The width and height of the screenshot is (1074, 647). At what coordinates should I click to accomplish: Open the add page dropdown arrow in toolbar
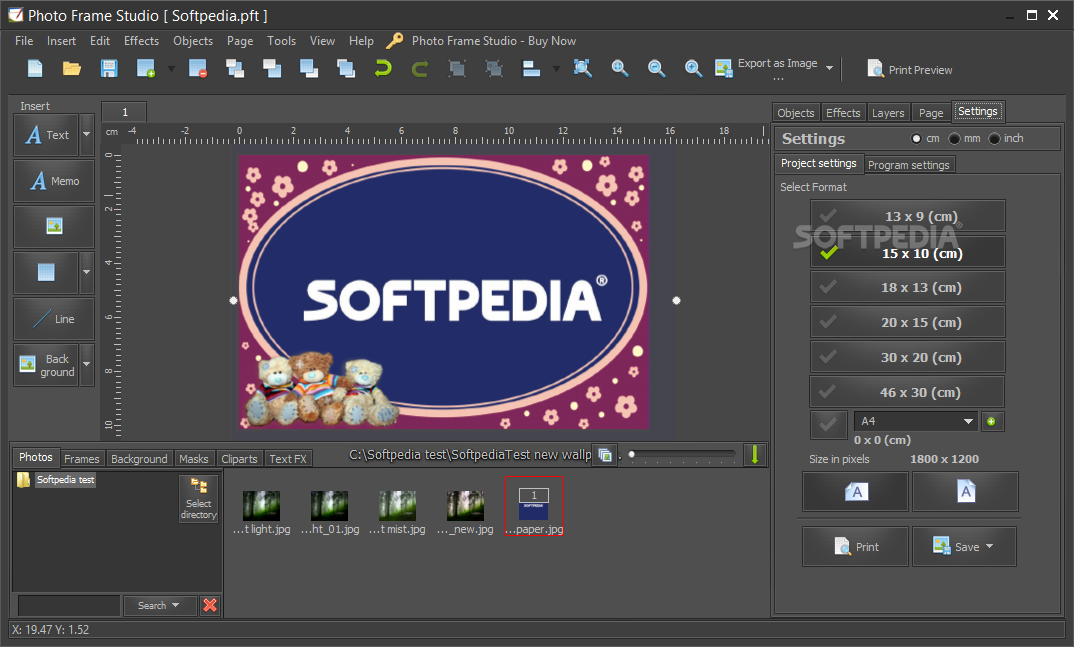[171, 68]
